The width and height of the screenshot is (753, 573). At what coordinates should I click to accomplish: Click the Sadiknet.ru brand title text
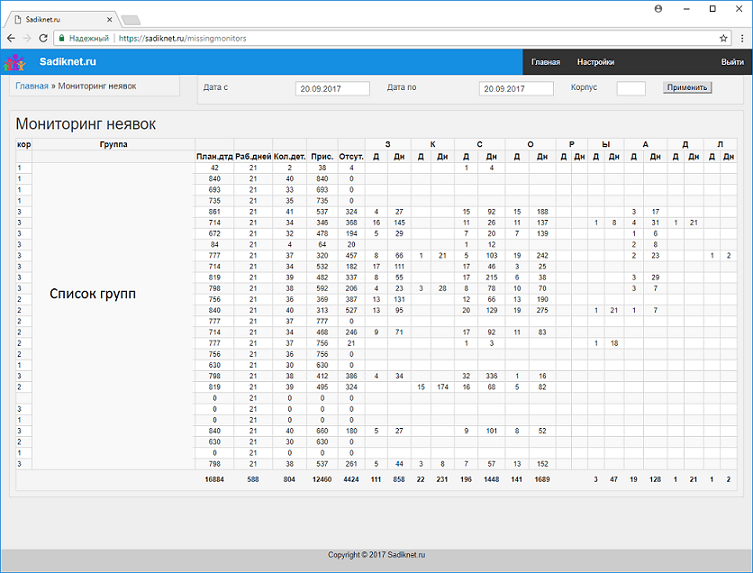[67, 62]
